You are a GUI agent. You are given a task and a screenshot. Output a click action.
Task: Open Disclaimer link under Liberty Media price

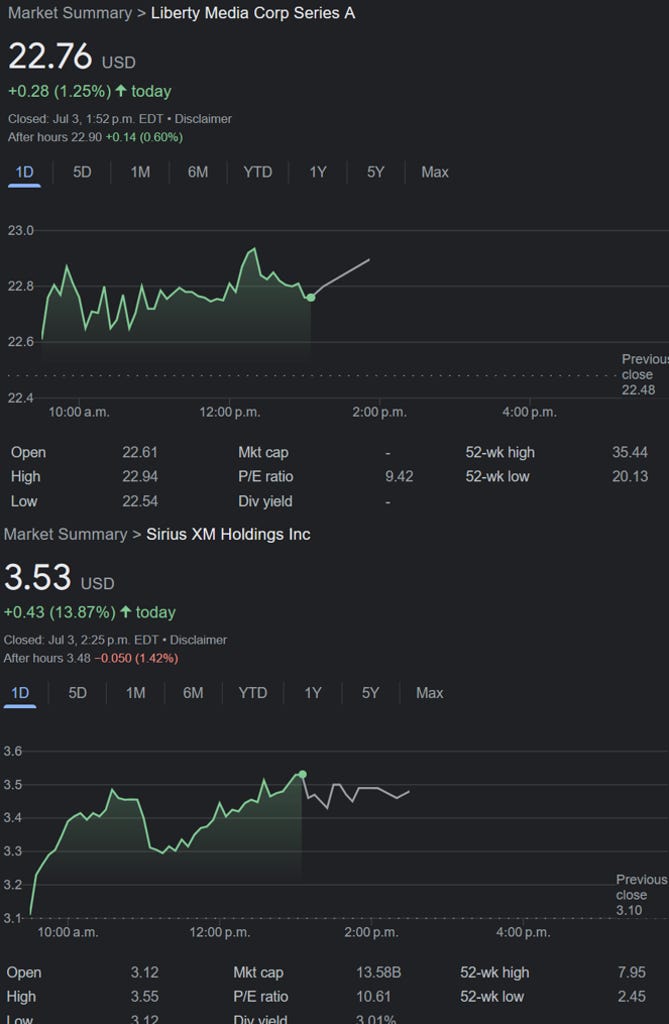tap(203, 119)
